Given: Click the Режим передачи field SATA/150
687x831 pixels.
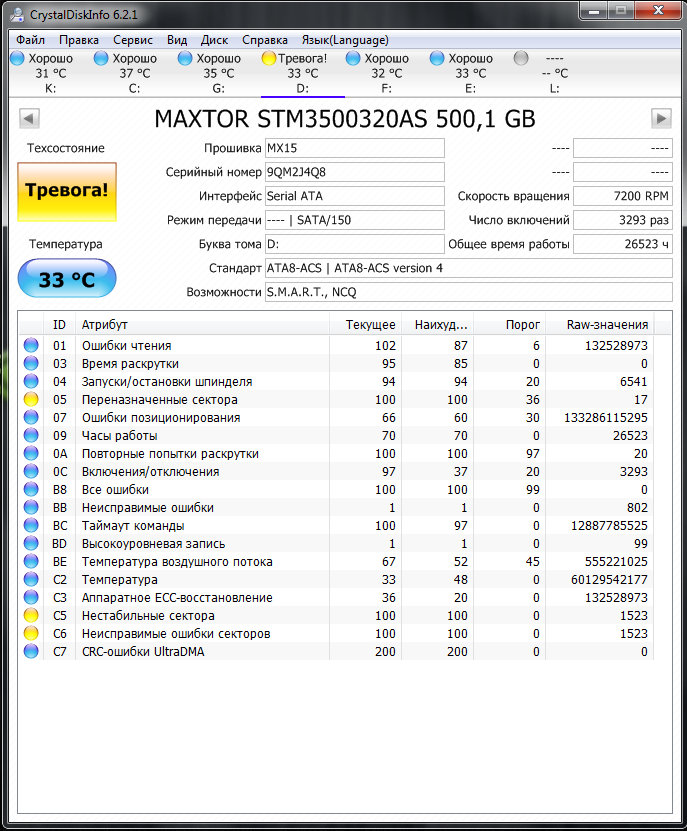Looking at the screenshot, I should (x=355, y=220).
